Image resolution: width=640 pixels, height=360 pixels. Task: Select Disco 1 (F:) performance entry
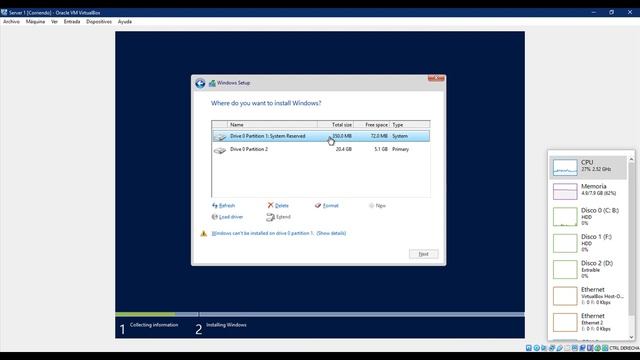[x=588, y=243]
